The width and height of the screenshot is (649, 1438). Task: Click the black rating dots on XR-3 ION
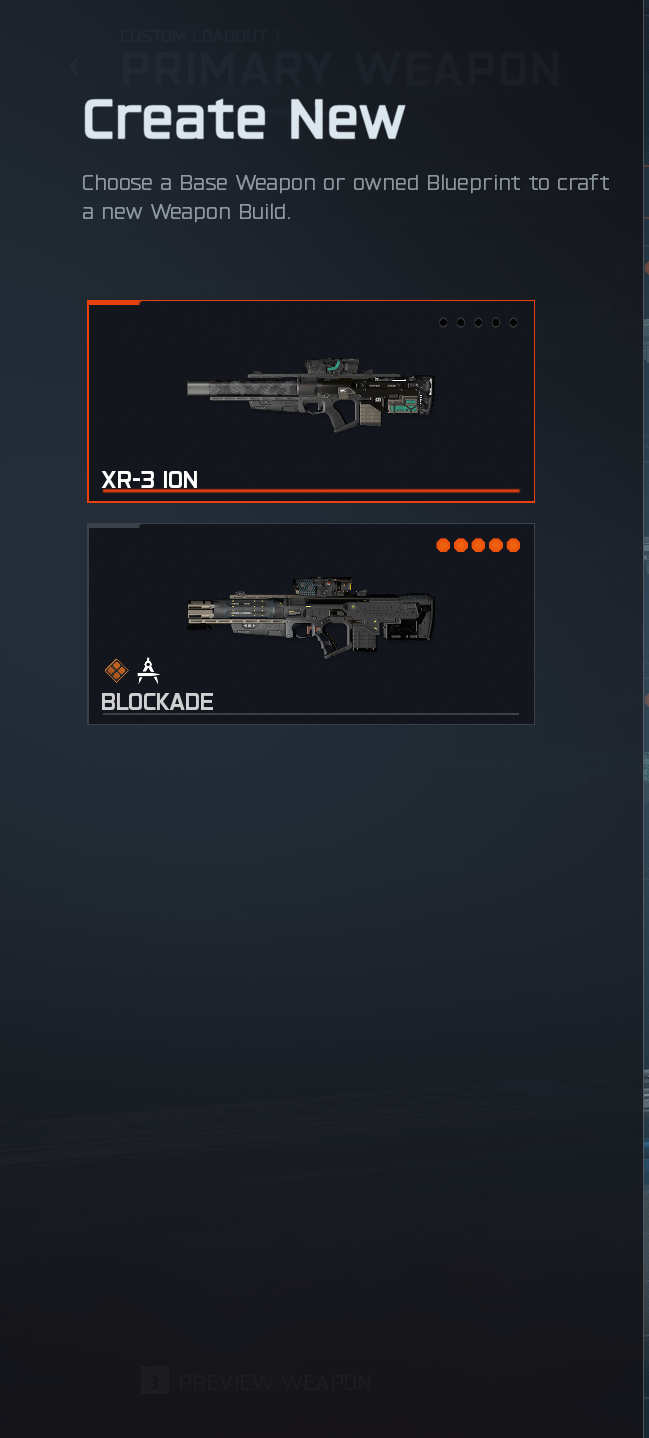pos(478,322)
